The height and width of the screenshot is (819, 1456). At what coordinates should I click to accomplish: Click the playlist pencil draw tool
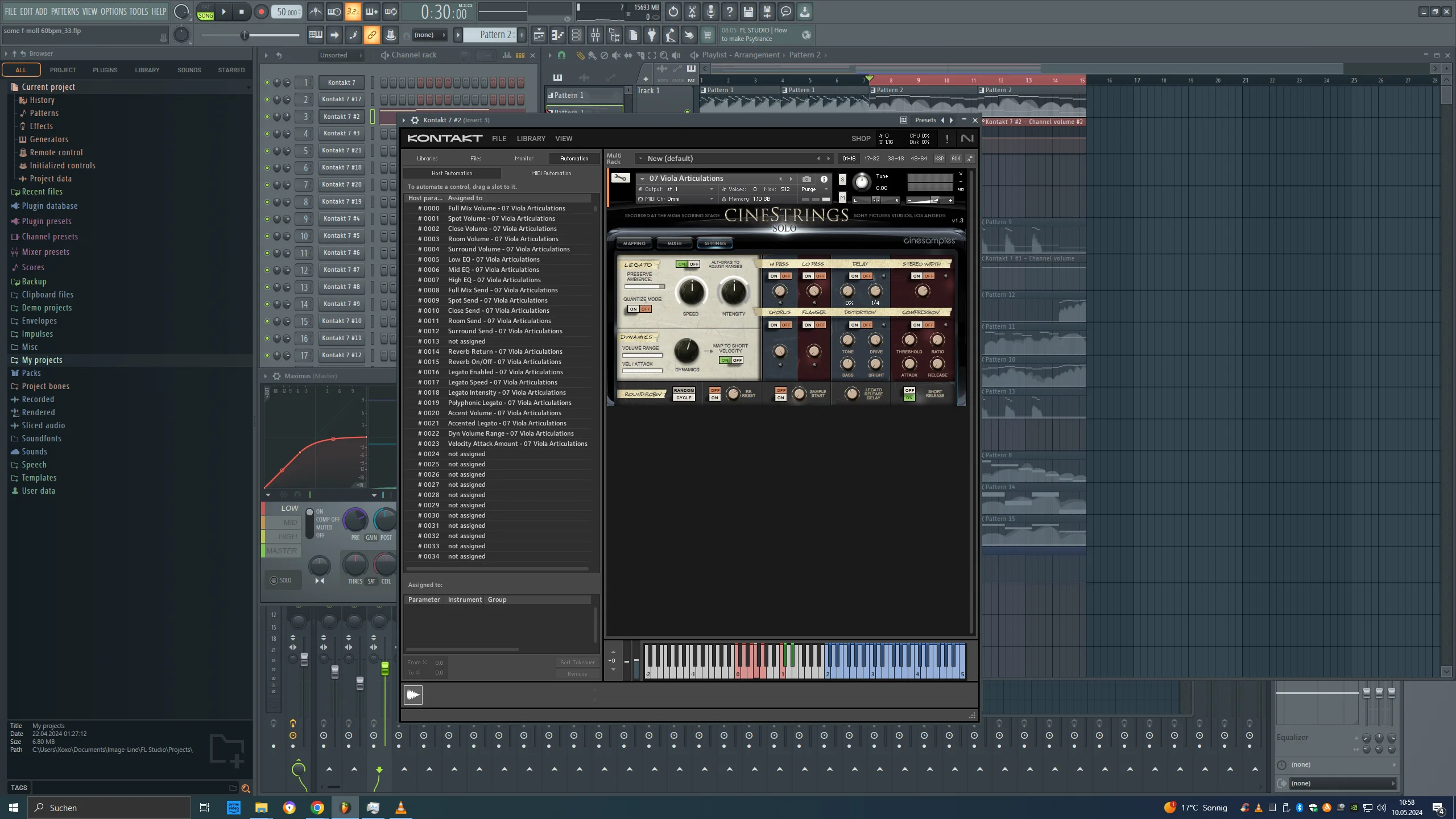(x=580, y=55)
